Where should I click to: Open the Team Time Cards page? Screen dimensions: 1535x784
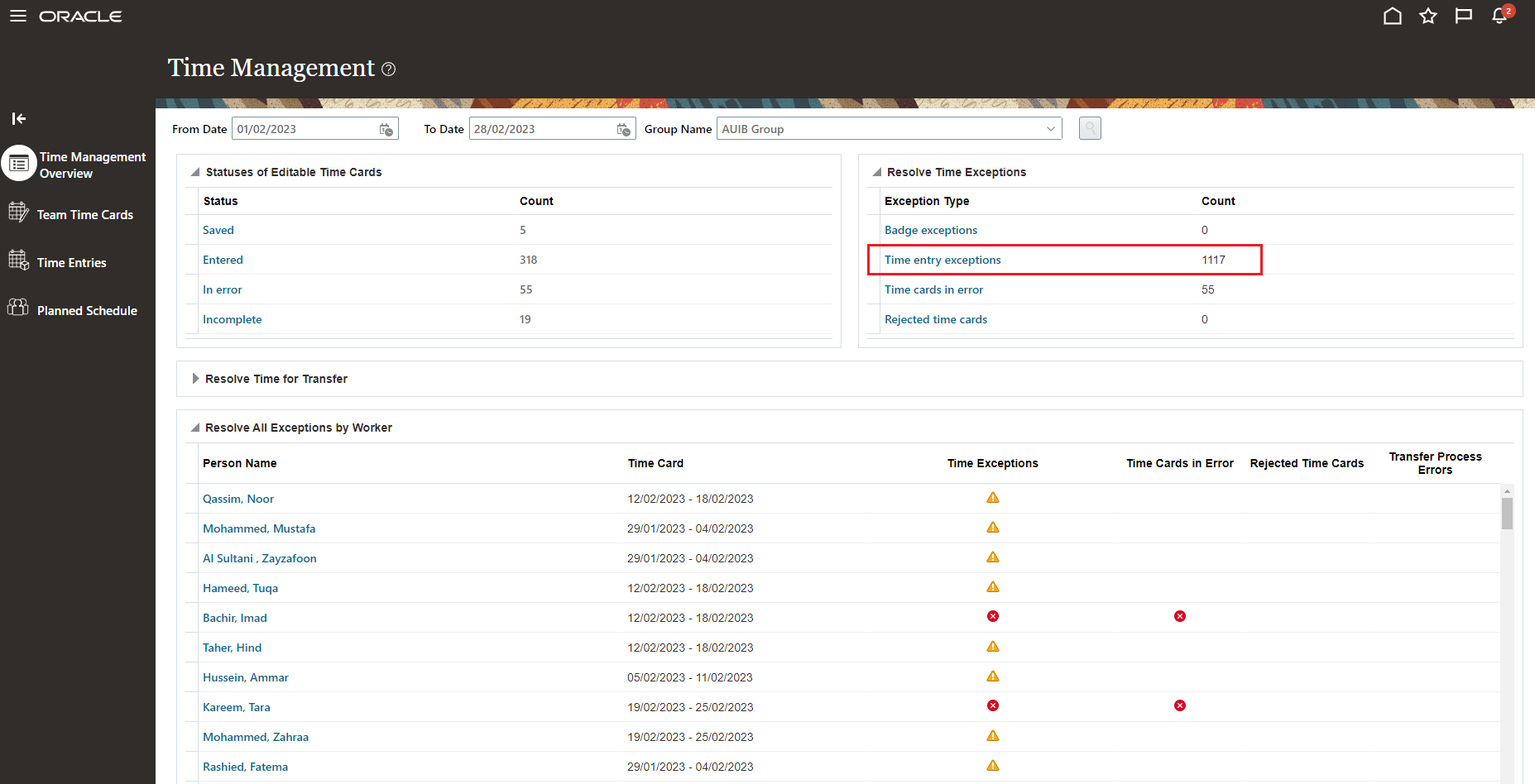point(84,213)
